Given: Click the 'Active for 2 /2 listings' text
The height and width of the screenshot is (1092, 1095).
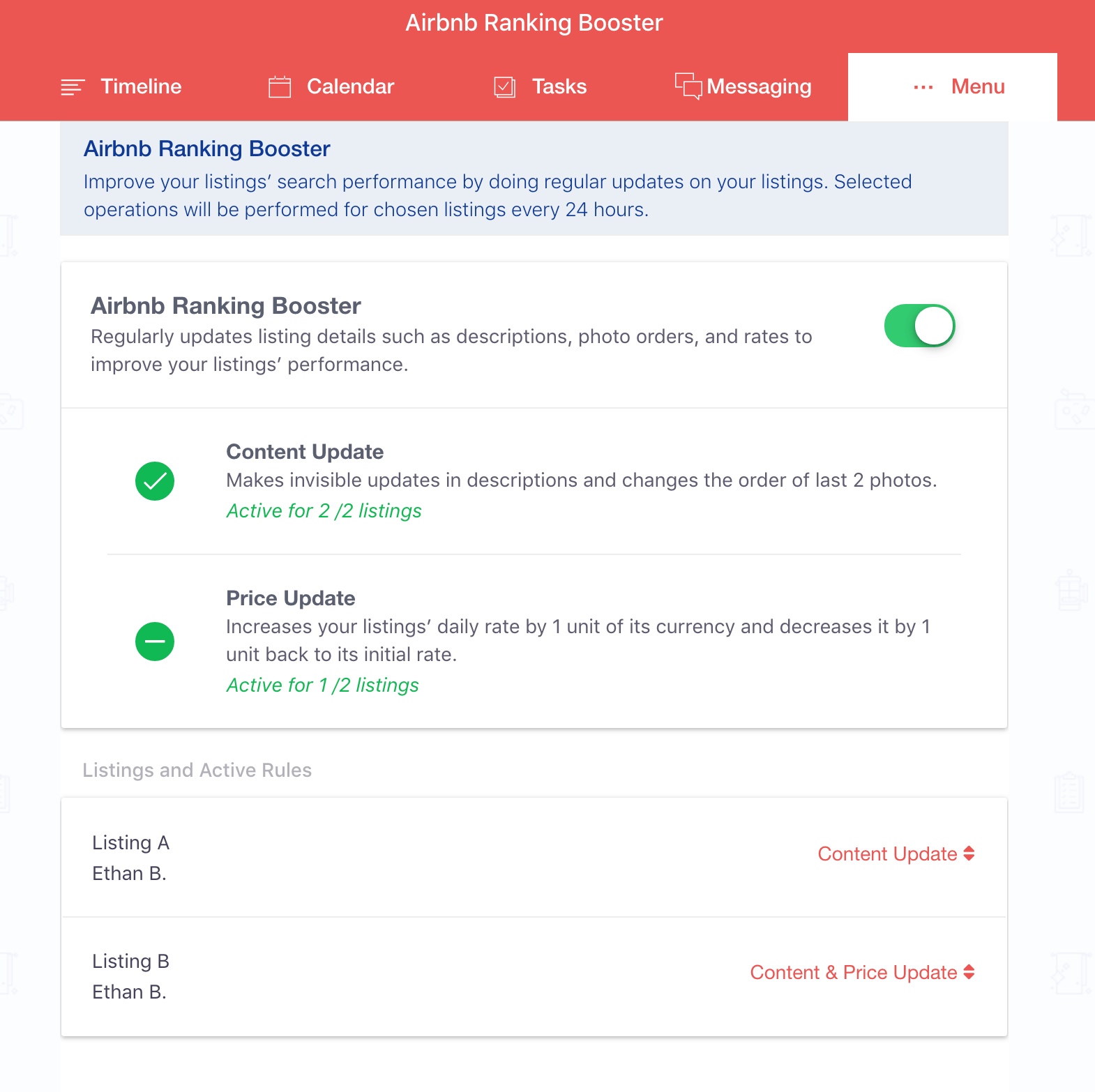Looking at the screenshot, I should [324, 511].
